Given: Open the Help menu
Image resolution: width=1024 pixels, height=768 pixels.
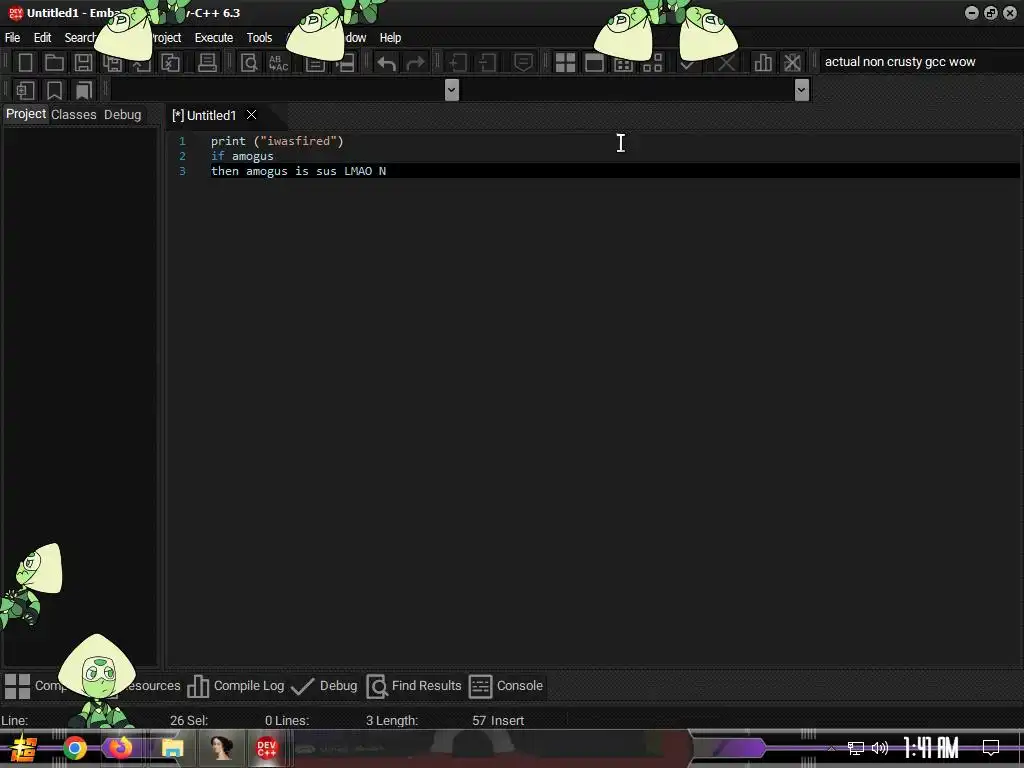Looking at the screenshot, I should 391,38.
